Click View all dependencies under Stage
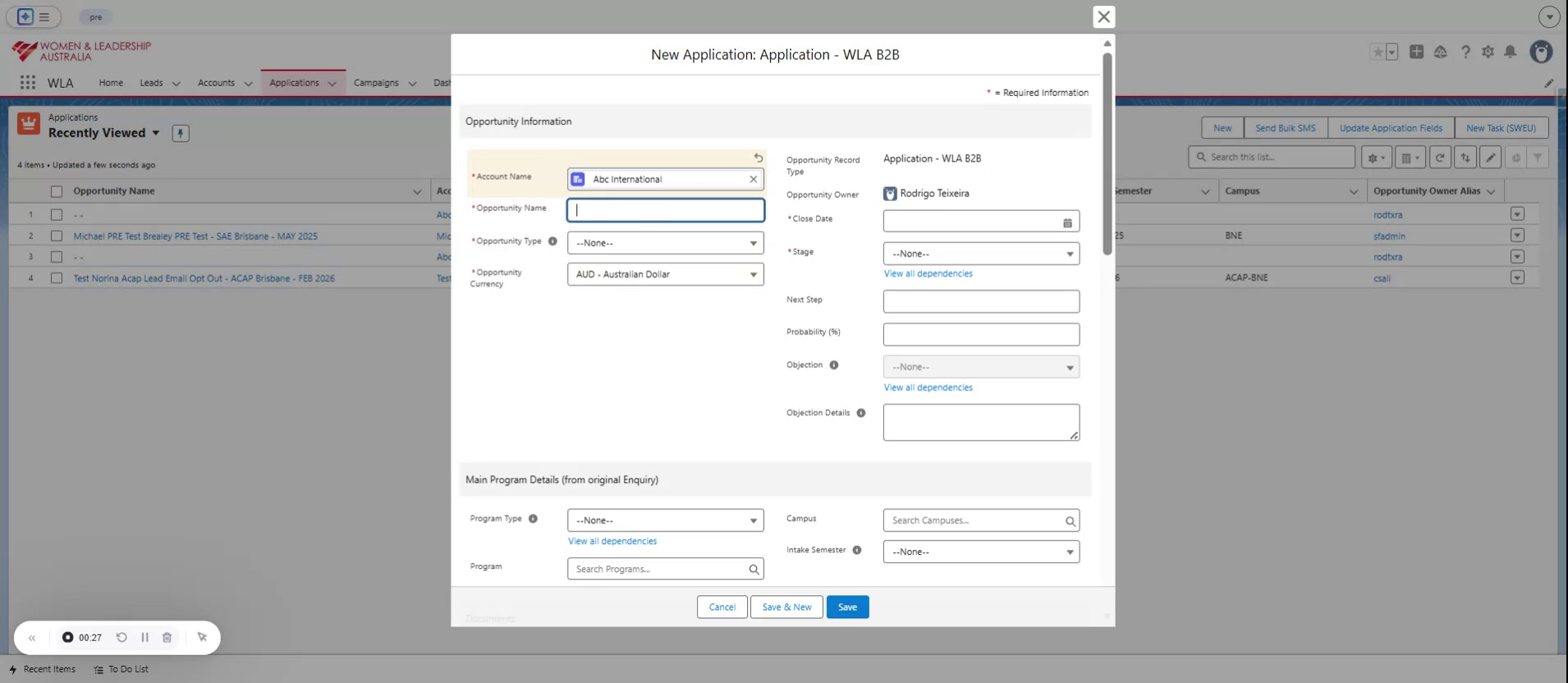 coord(928,273)
